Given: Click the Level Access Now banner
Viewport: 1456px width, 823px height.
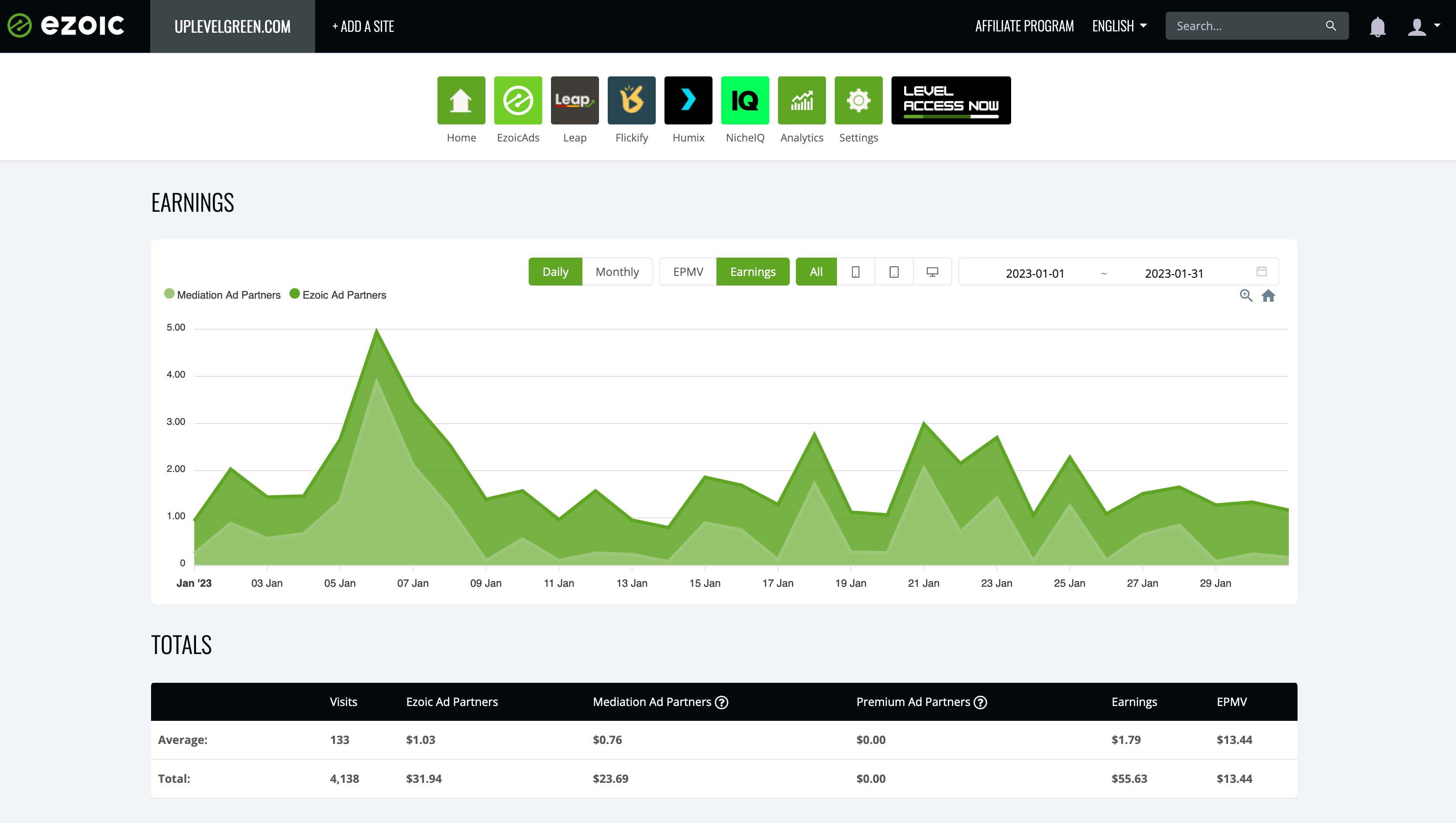Looking at the screenshot, I should pyautogui.click(x=951, y=100).
